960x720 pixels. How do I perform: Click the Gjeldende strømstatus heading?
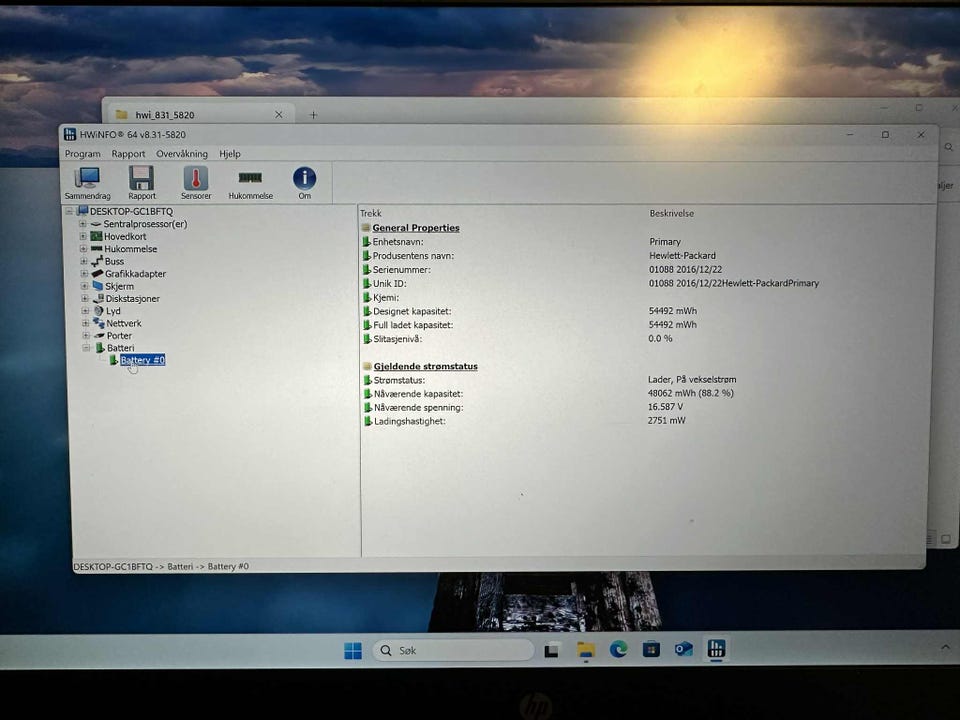(426, 366)
